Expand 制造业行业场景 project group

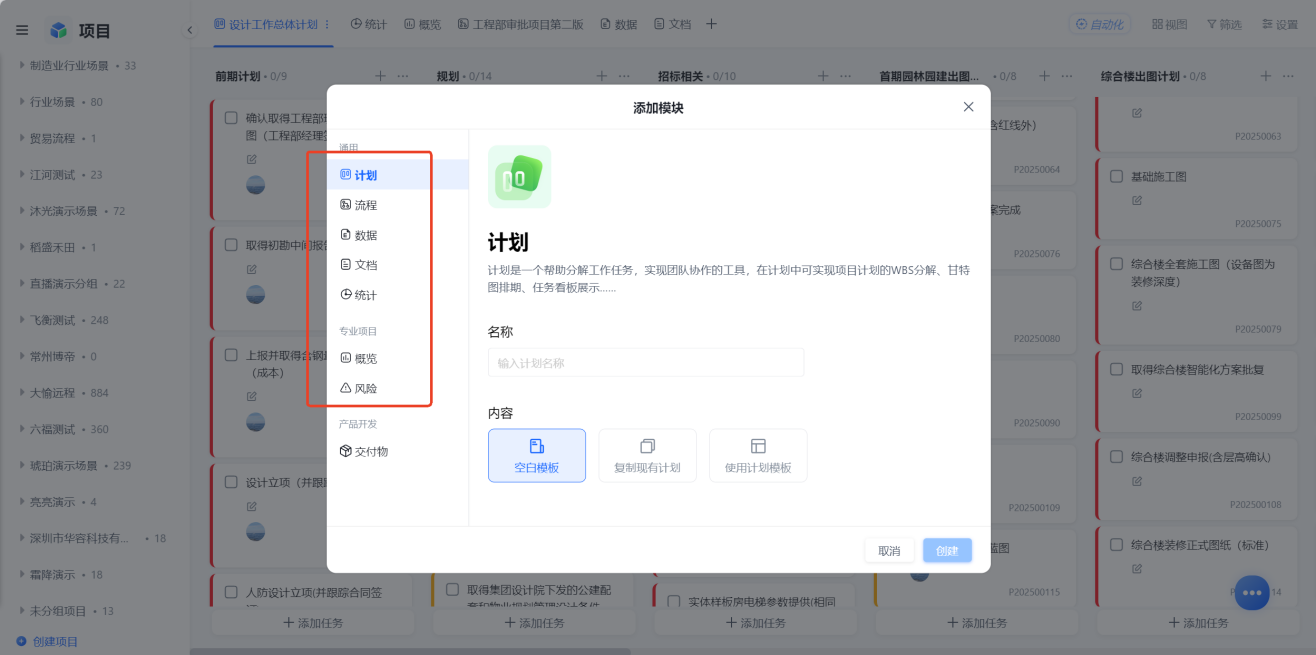(x=21, y=66)
